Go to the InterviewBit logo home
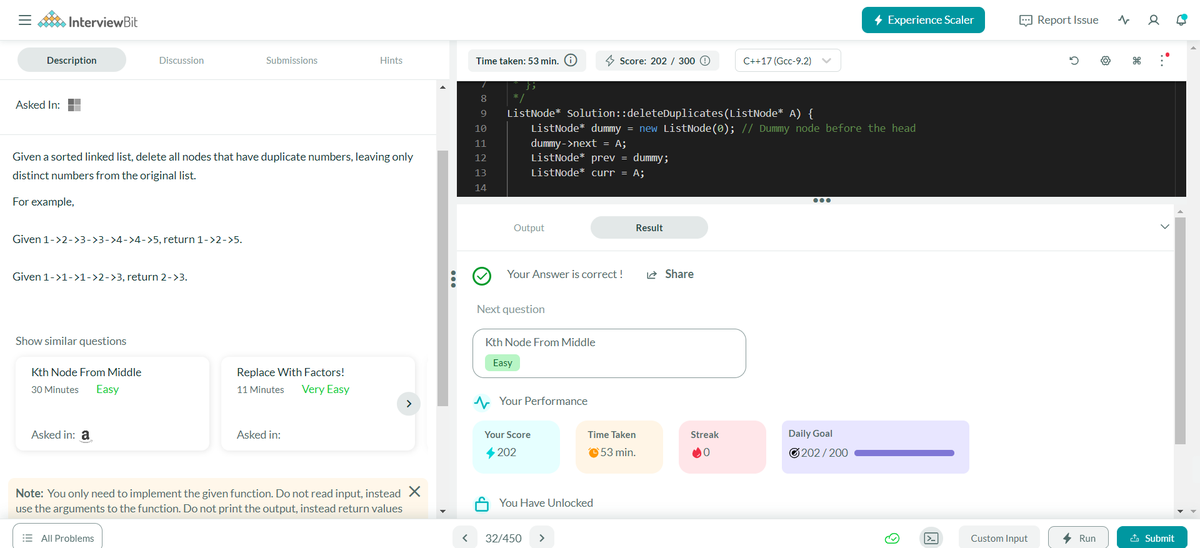The height and width of the screenshot is (548, 1200). coord(87,22)
